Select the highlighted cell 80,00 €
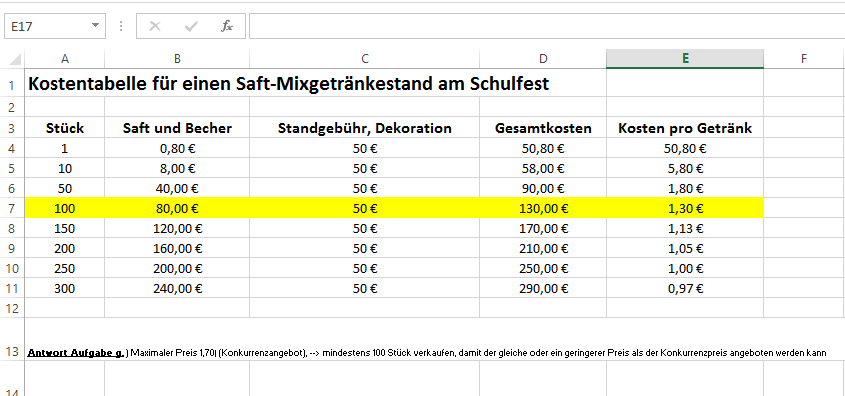The image size is (845, 396). [177, 209]
